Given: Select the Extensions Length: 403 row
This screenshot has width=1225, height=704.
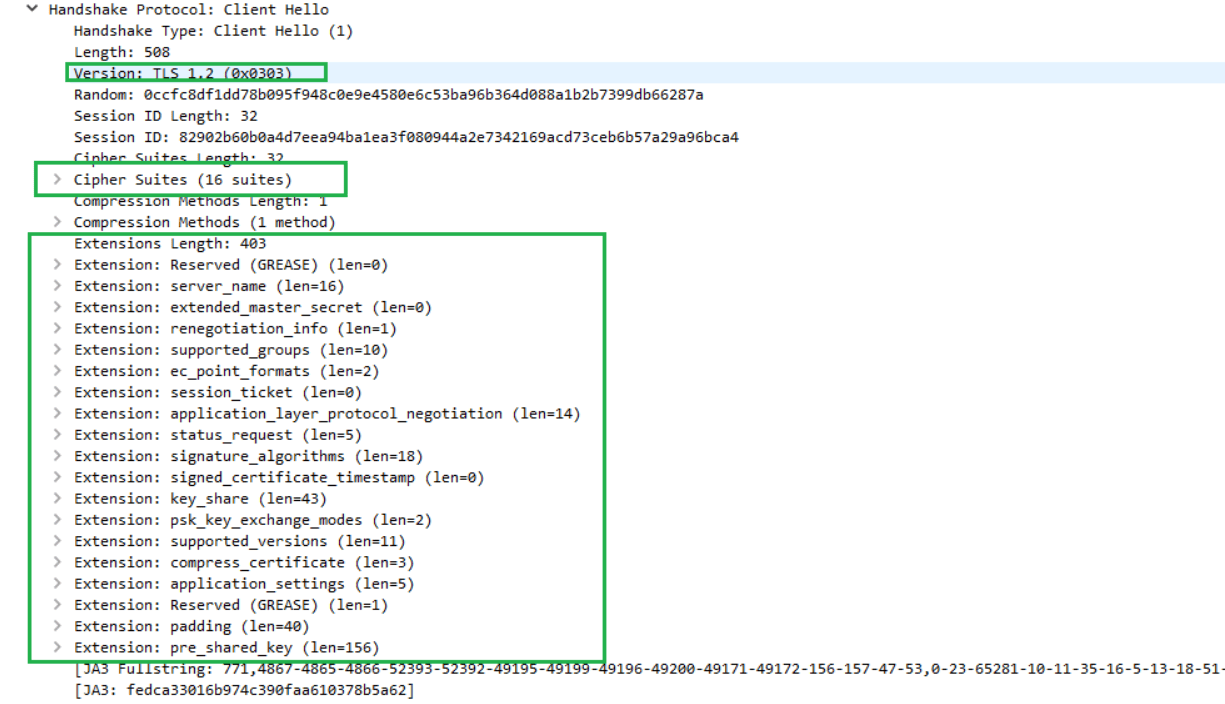Looking at the screenshot, I should pyautogui.click(x=170, y=243).
